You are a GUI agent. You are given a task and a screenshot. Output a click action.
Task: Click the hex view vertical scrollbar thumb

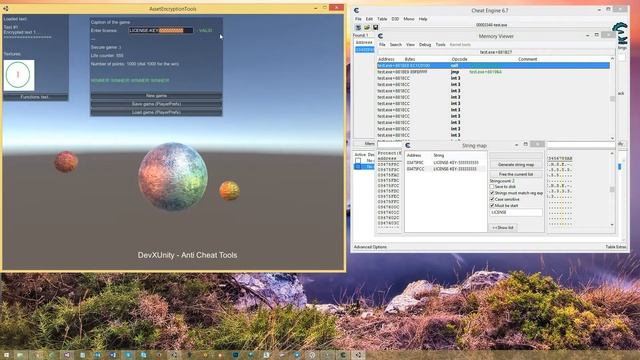tap(612, 189)
